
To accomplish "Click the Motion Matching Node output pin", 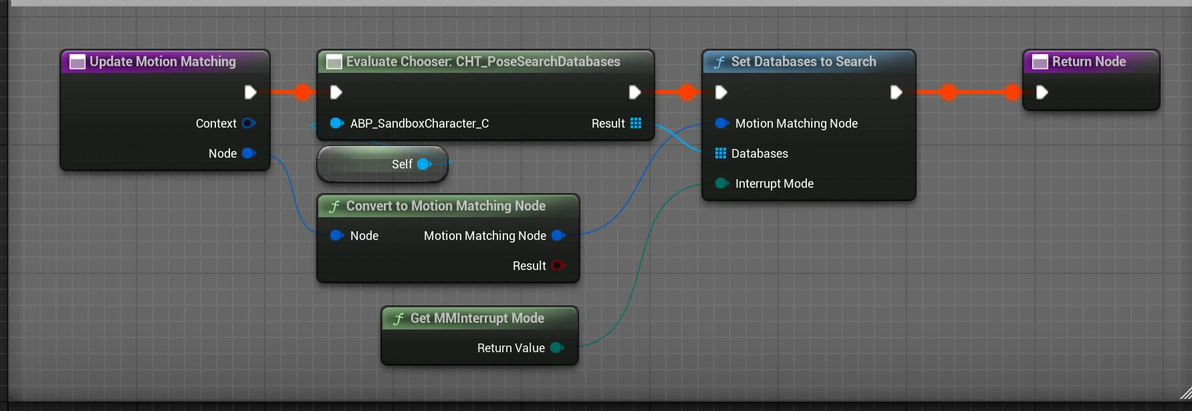I will point(558,236).
